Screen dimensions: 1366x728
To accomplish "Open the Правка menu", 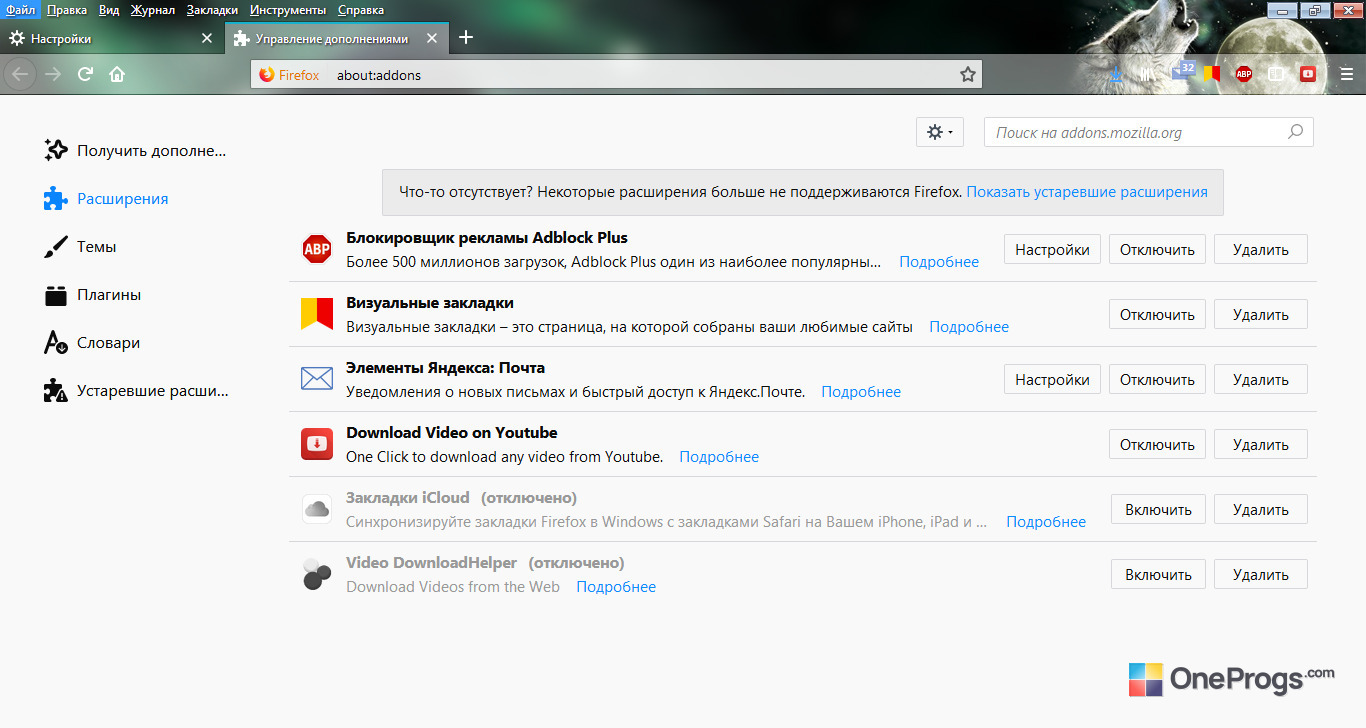I will pos(66,10).
